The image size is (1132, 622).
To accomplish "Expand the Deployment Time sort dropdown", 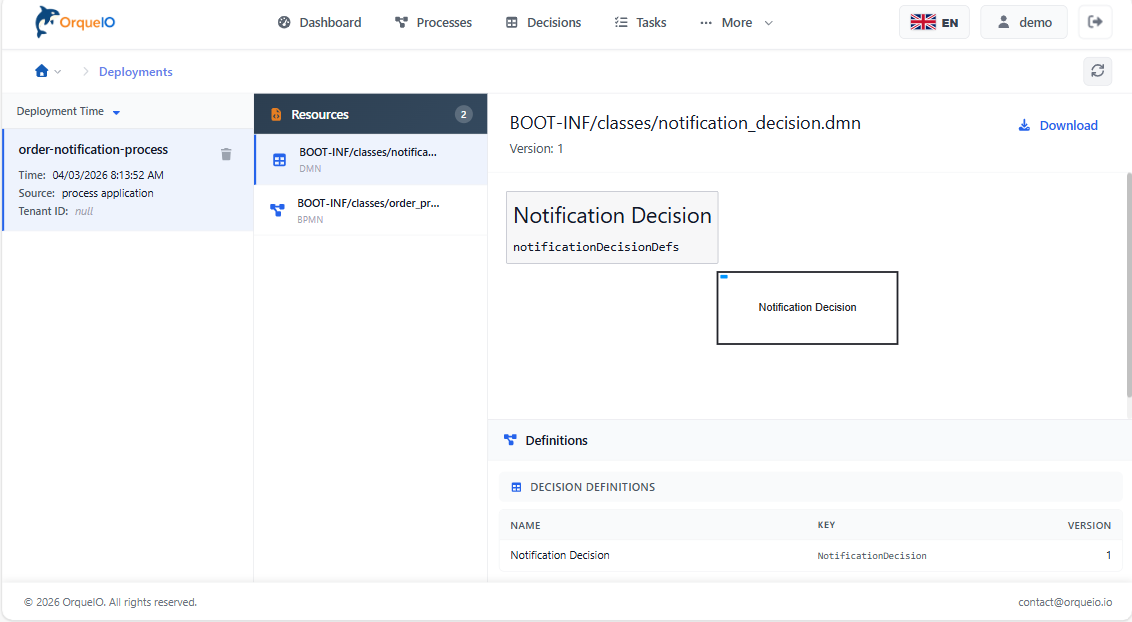I will (116, 112).
